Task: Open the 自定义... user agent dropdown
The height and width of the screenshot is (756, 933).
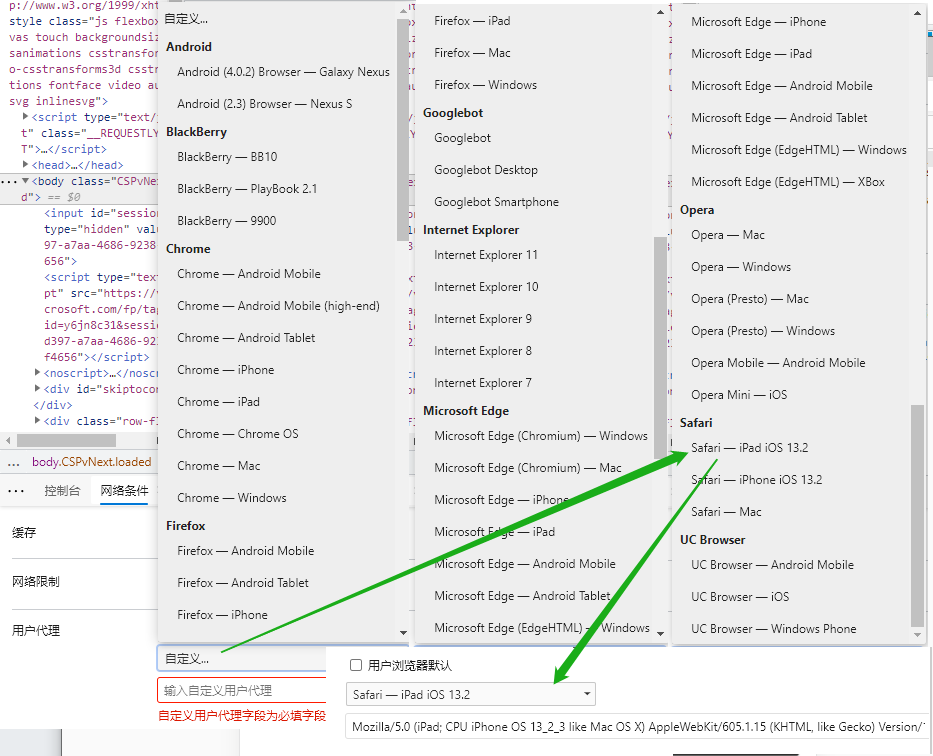Action: tap(242, 658)
